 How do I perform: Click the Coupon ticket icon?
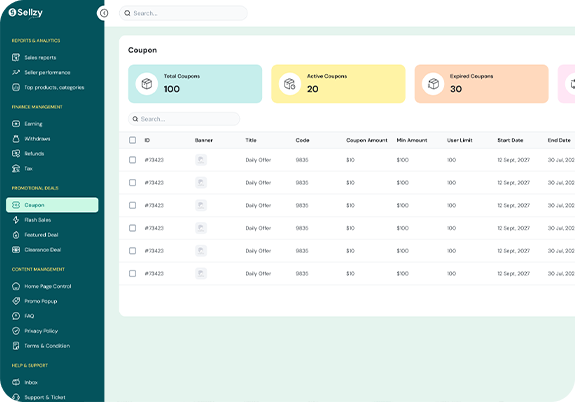click(x=16, y=205)
